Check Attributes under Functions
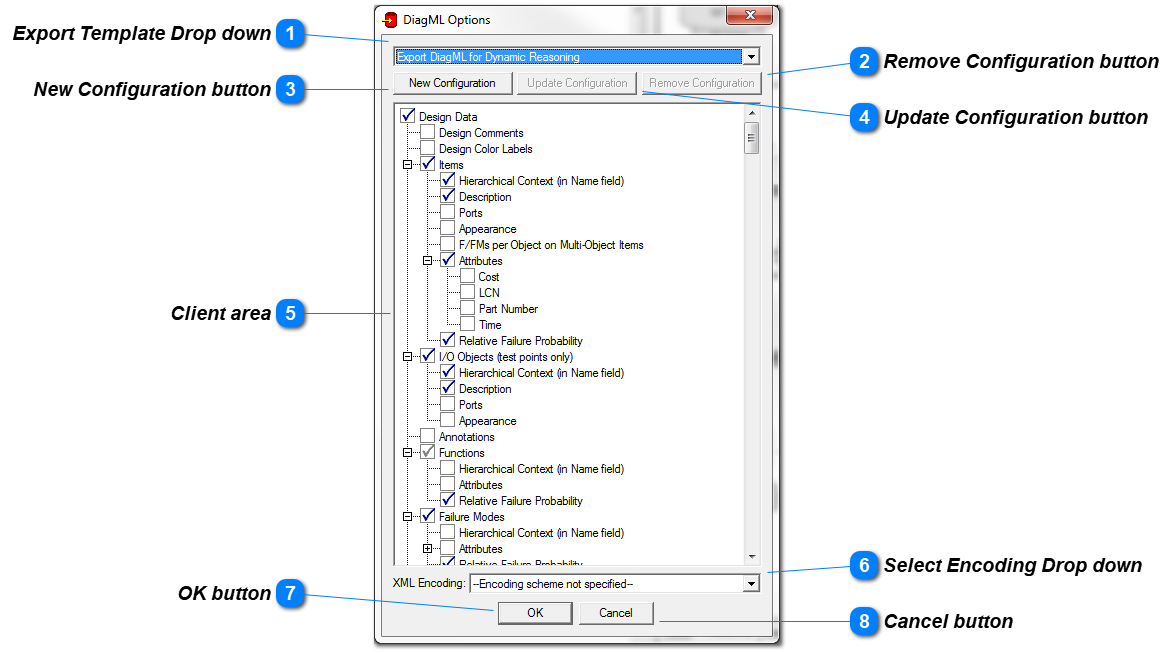 448,484
